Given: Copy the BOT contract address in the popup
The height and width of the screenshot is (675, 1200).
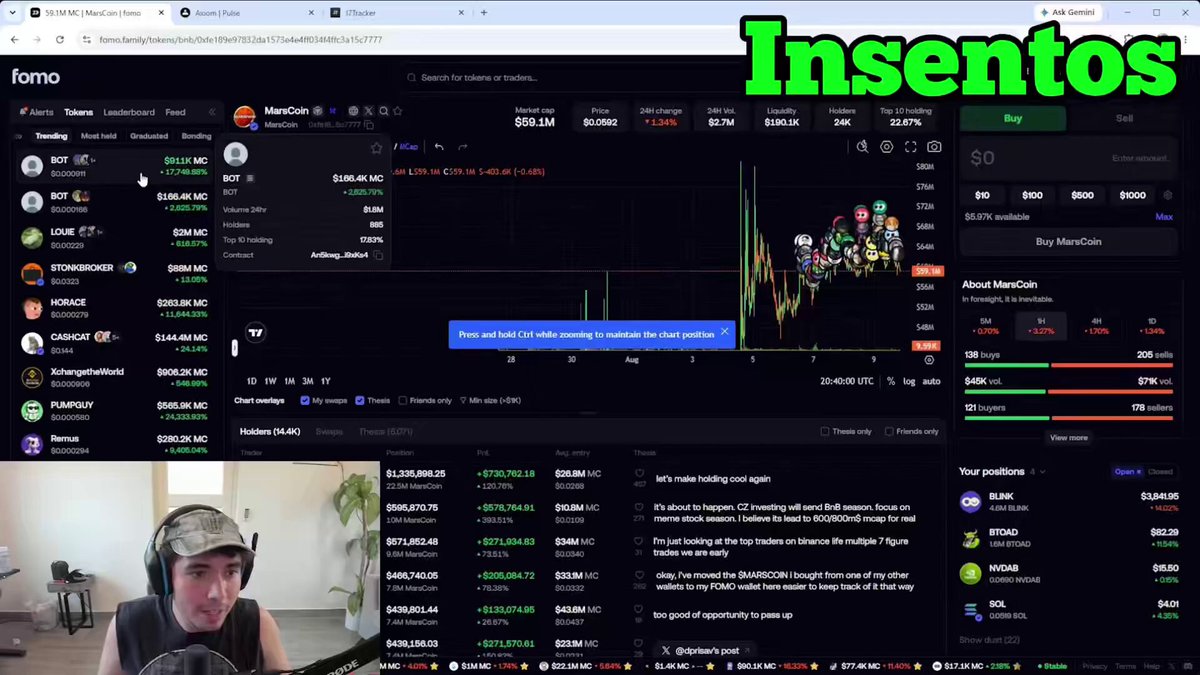Looking at the screenshot, I should coord(378,255).
